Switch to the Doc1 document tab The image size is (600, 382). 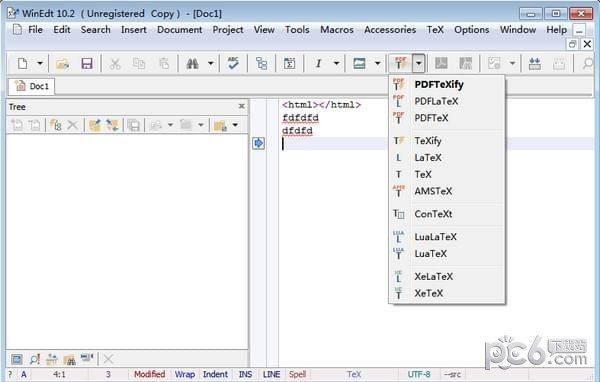32,86
